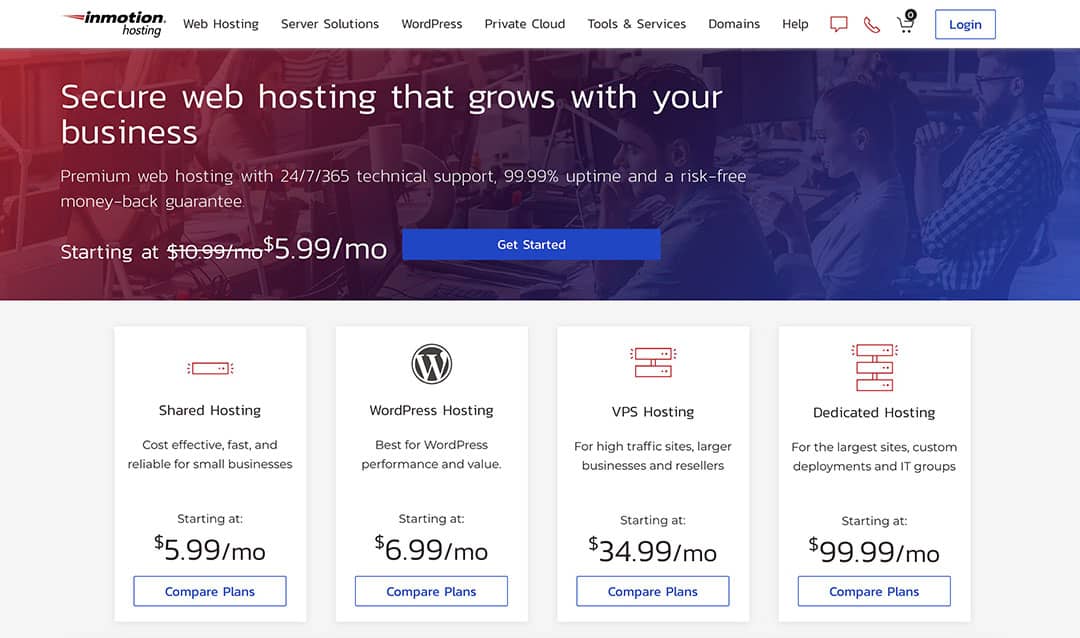Open the shopping cart icon
The image size is (1080, 638).
[x=906, y=23]
